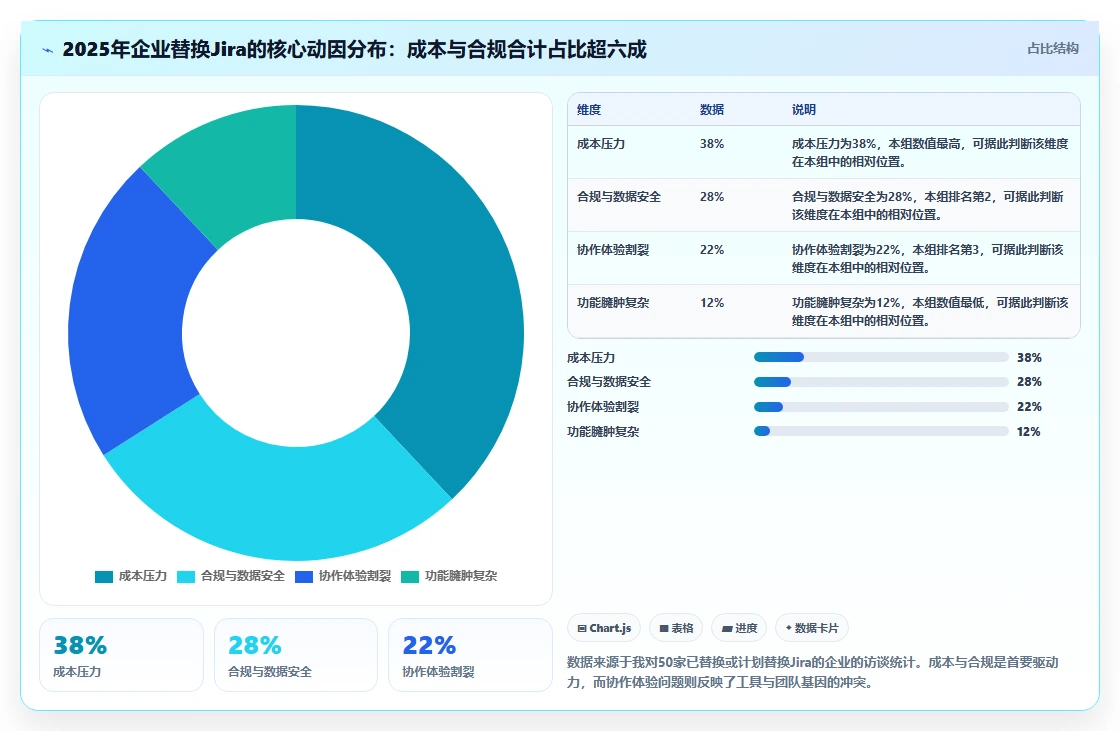Click description text mentioning 本组数值最高
1120x731 pixels.
930,152
